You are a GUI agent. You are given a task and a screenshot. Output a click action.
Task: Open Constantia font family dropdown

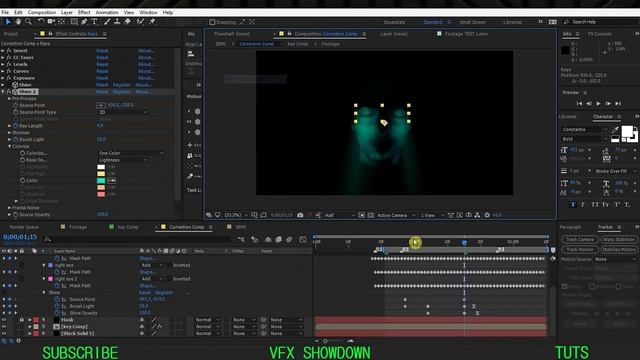(584, 129)
